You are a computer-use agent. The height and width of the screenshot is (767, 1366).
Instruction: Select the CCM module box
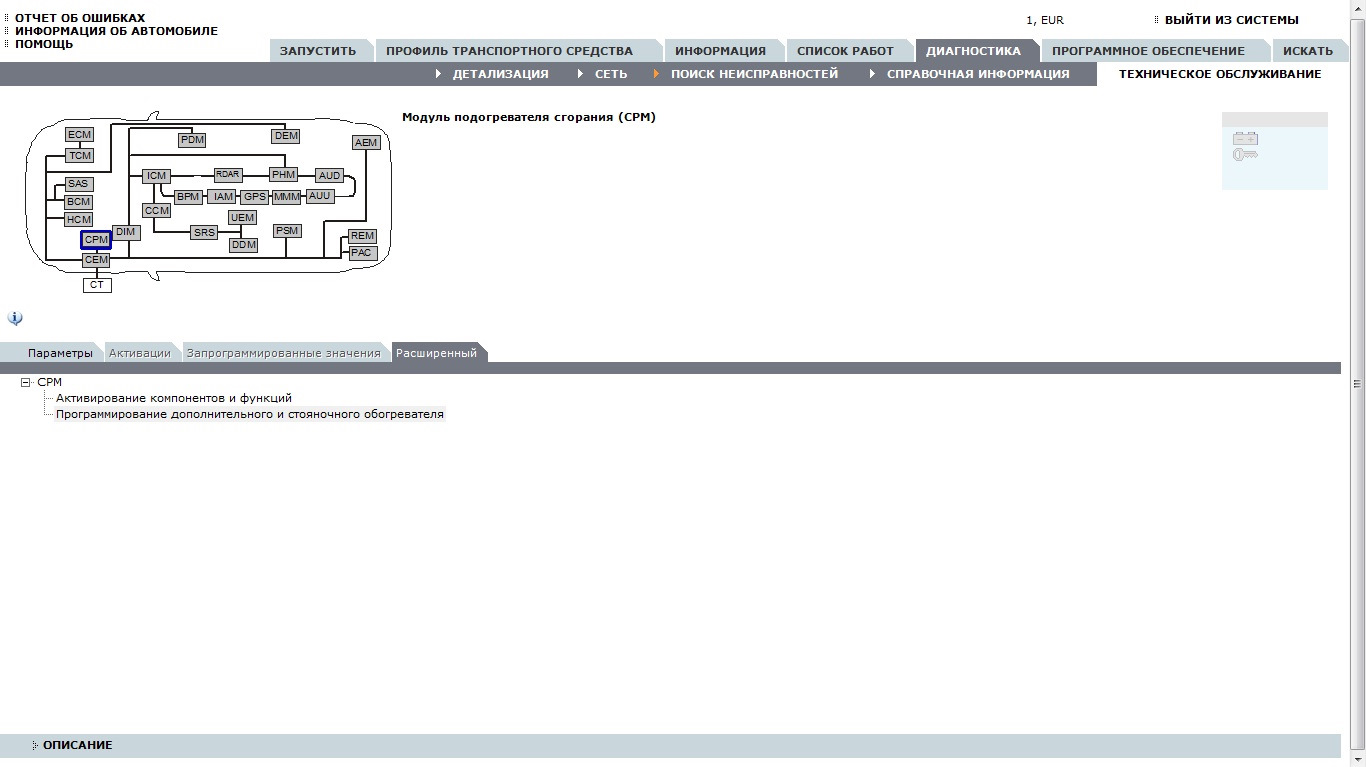pyautogui.click(x=157, y=211)
